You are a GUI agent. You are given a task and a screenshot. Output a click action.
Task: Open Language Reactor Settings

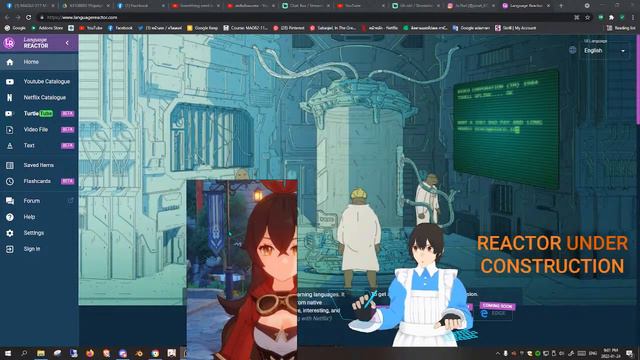click(x=39, y=233)
